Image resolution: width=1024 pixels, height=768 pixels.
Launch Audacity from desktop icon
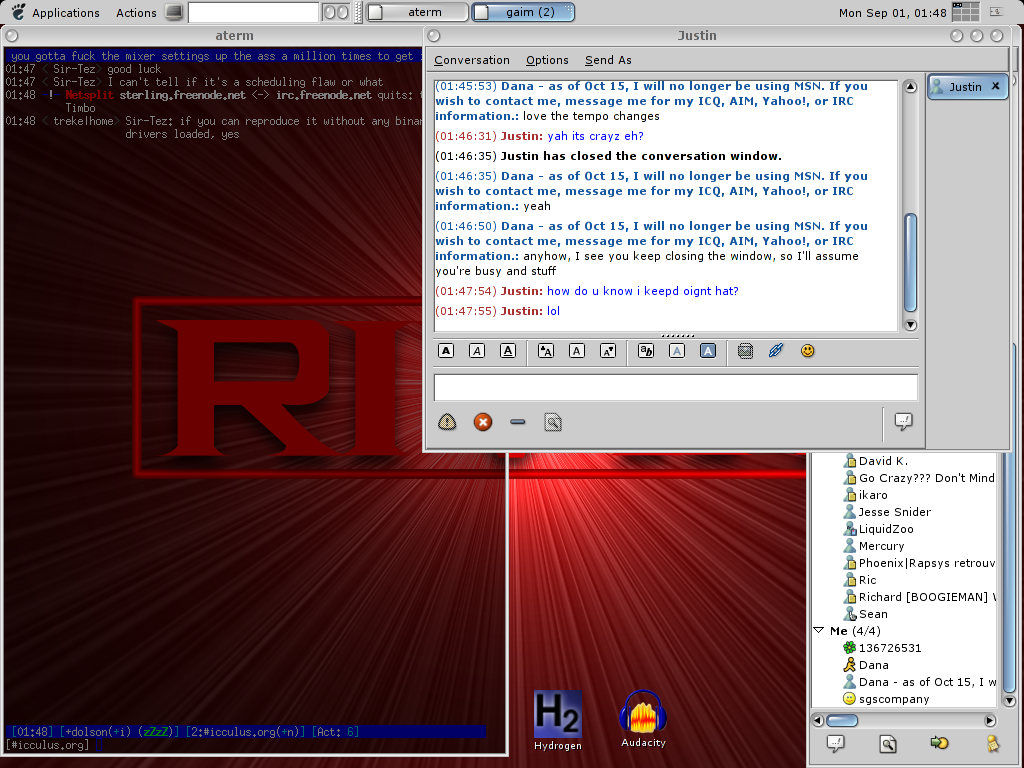point(643,719)
